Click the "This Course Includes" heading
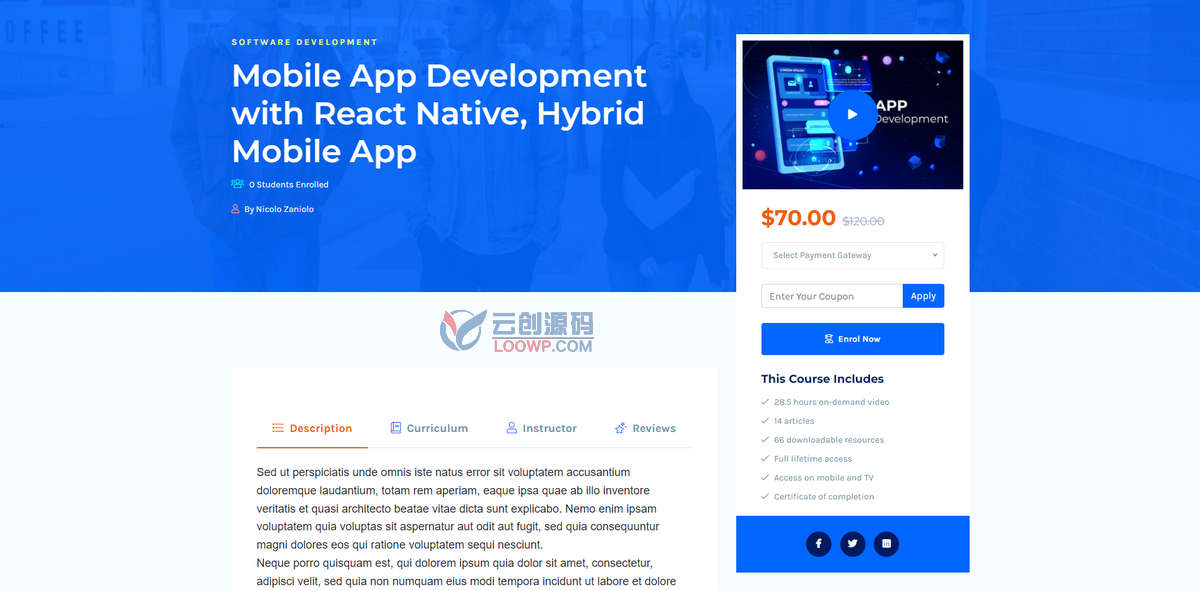 [x=822, y=379]
